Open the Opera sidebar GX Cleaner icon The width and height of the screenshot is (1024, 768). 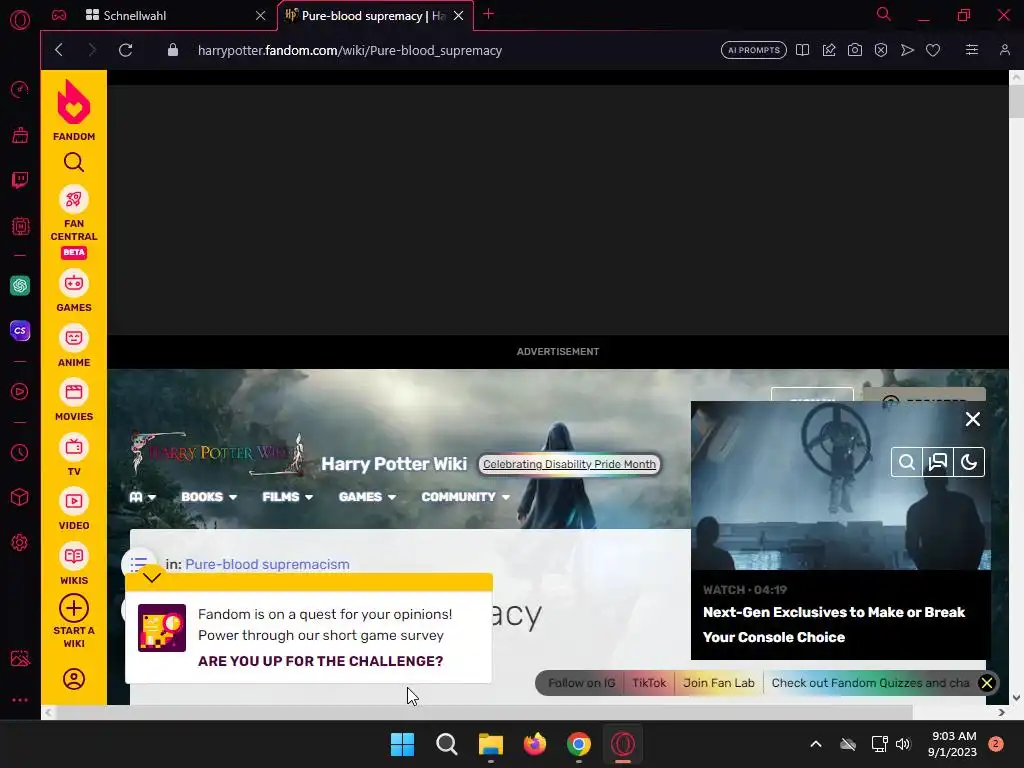click(x=20, y=135)
